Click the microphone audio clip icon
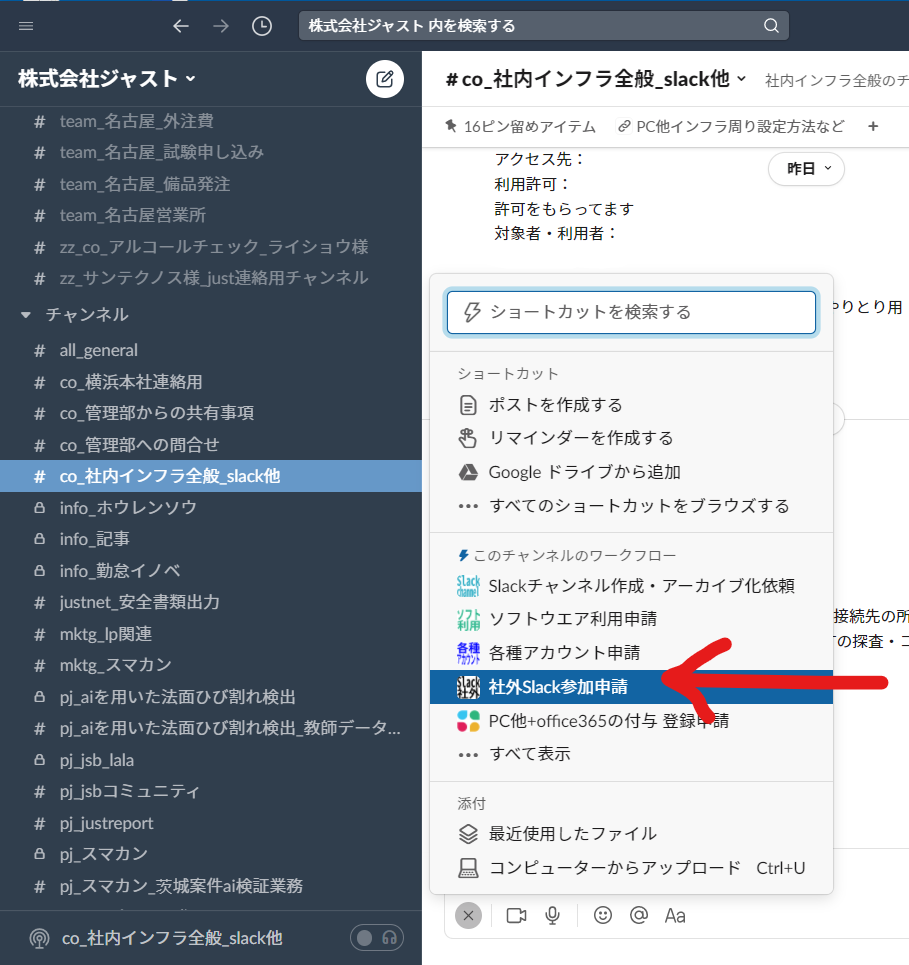The image size is (909, 965). (553, 916)
